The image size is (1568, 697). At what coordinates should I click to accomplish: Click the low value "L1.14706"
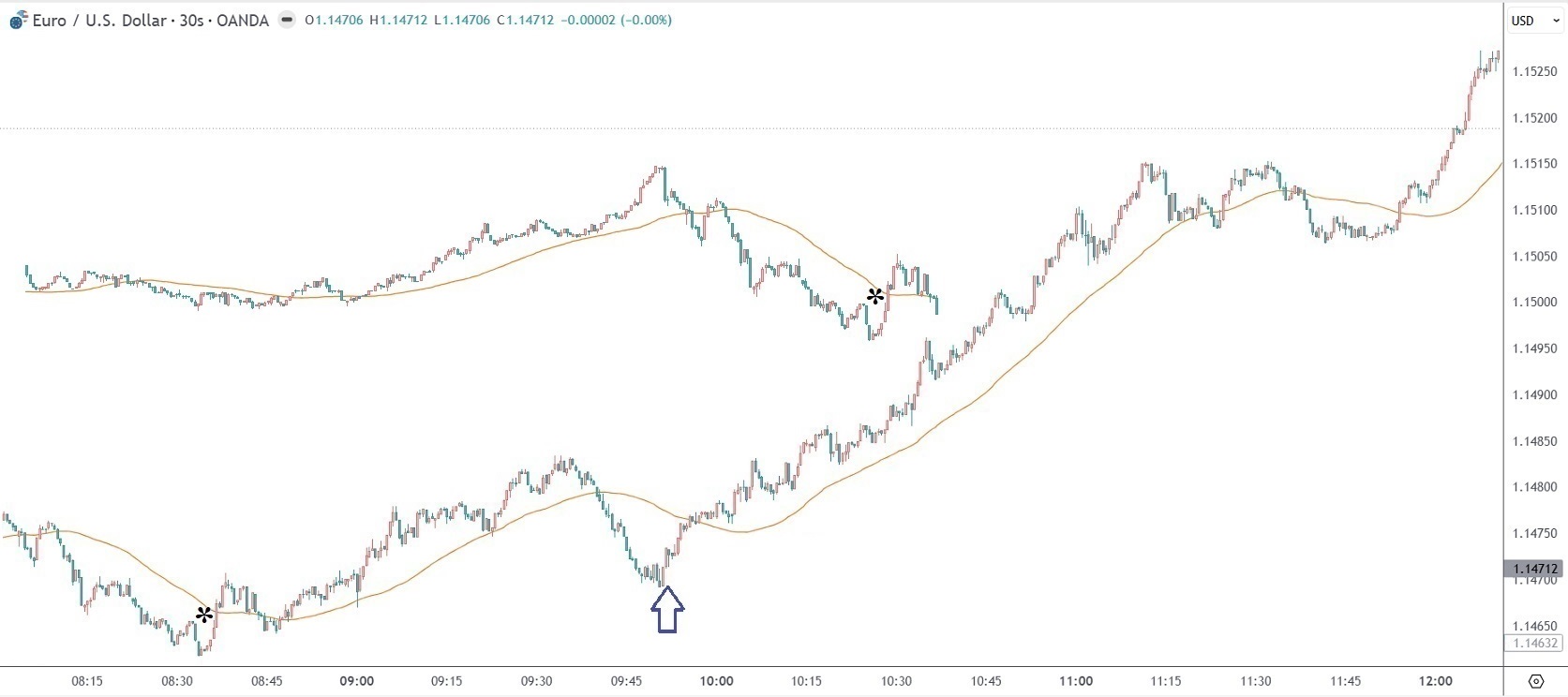(x=461, y=21)
